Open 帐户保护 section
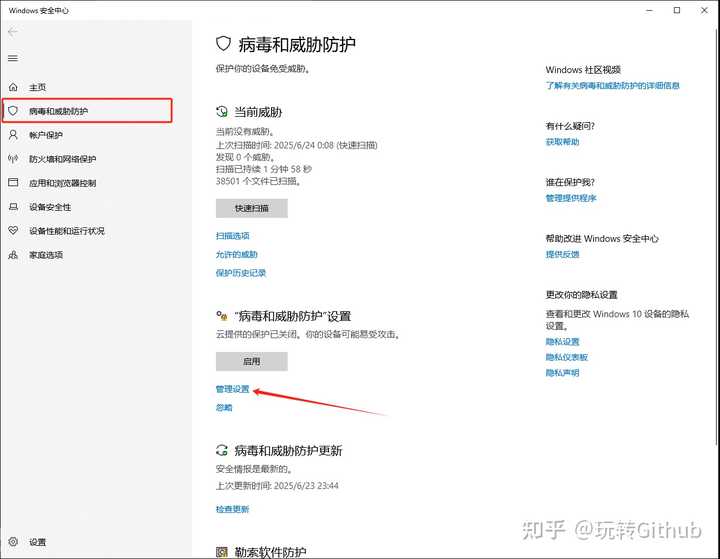This screenshot has height=559, width=720. click(45, 135)
